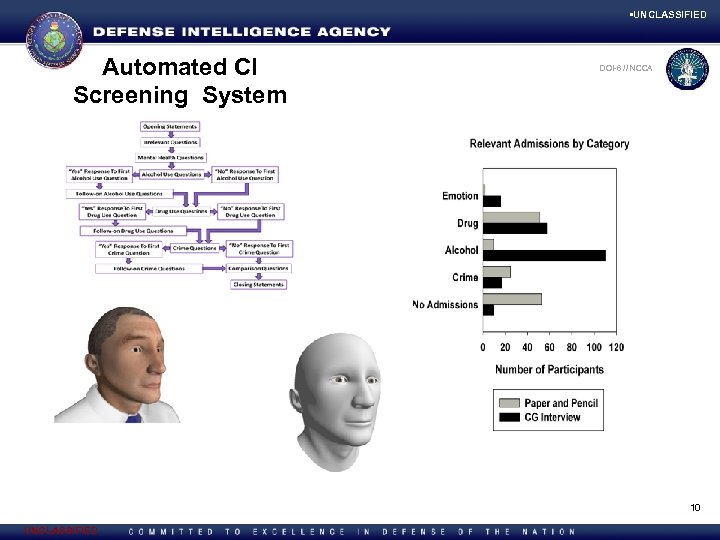
Task: Click the Relevant Admissions by Category chart title
Action: [549, 144]
